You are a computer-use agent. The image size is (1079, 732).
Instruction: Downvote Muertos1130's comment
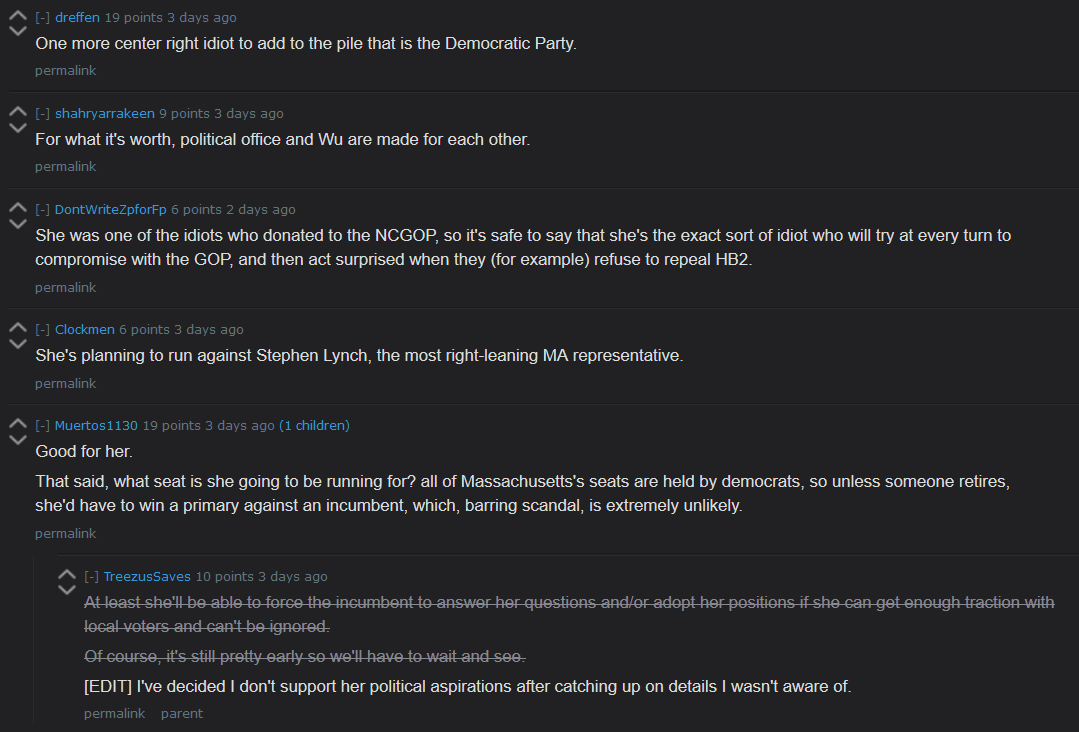pos(18,440)
